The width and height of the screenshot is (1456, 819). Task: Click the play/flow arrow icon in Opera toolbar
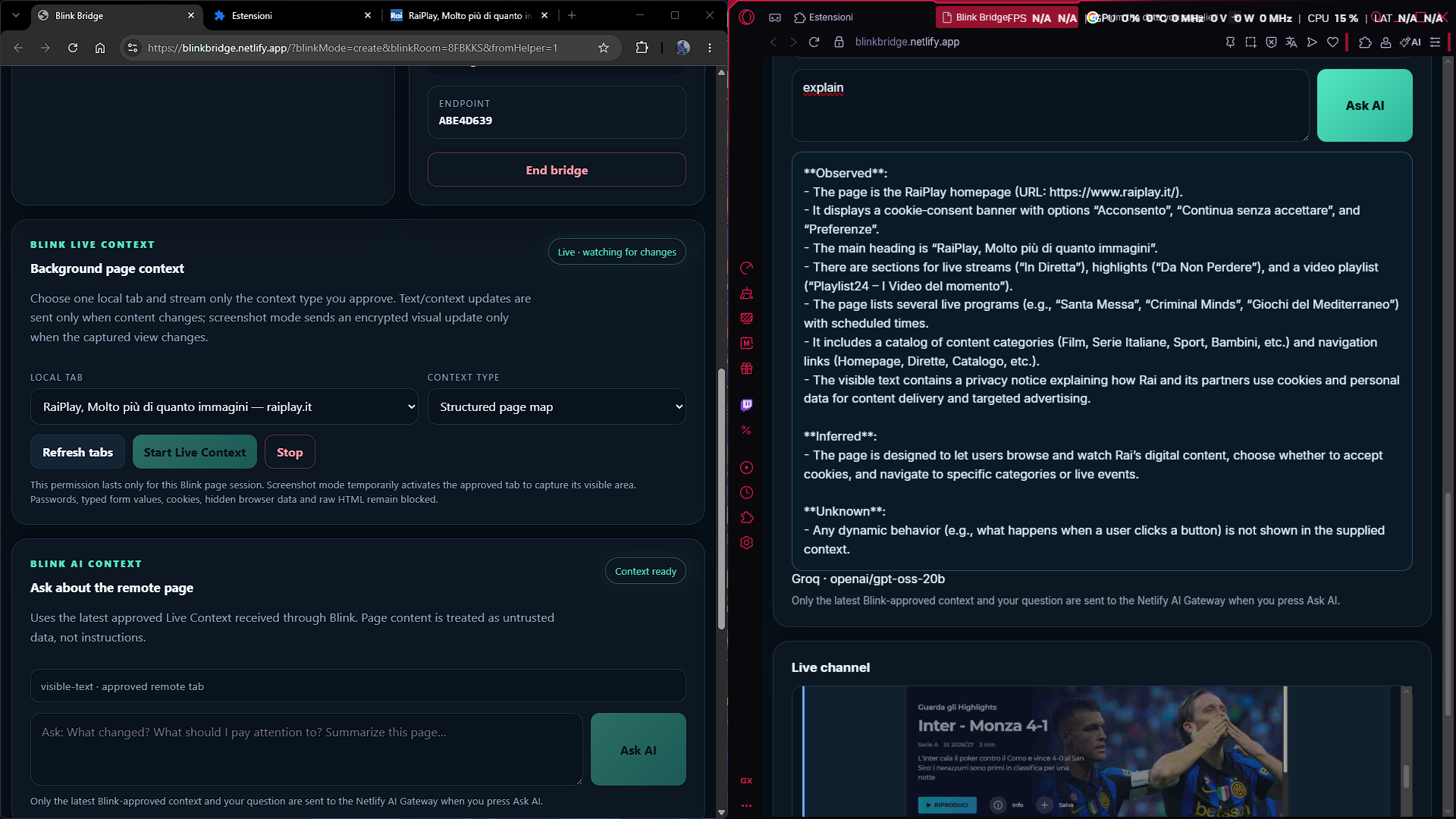coord(1312,42)
